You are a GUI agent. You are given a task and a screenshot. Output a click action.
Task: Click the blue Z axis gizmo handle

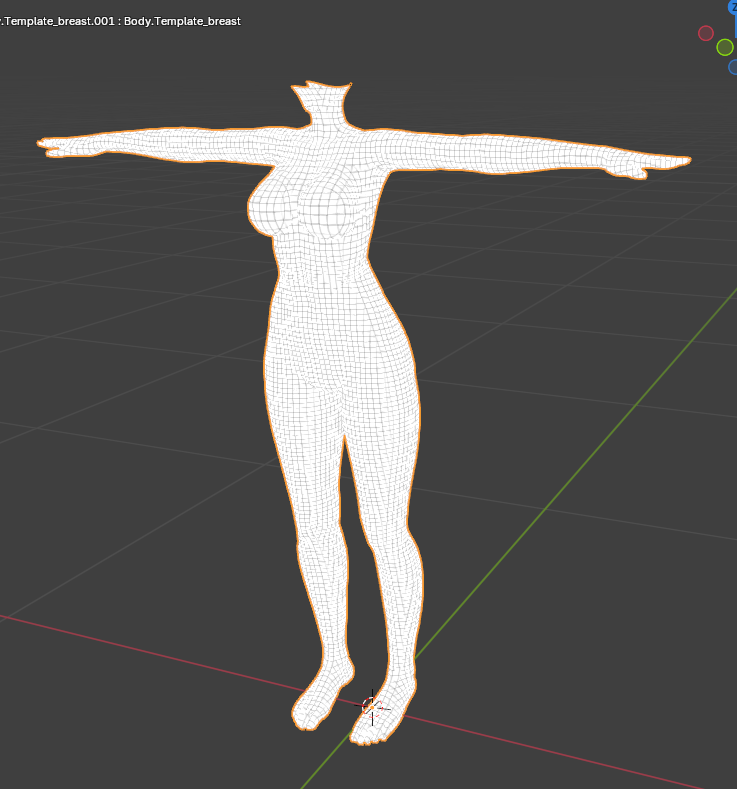tap(733, 8)
